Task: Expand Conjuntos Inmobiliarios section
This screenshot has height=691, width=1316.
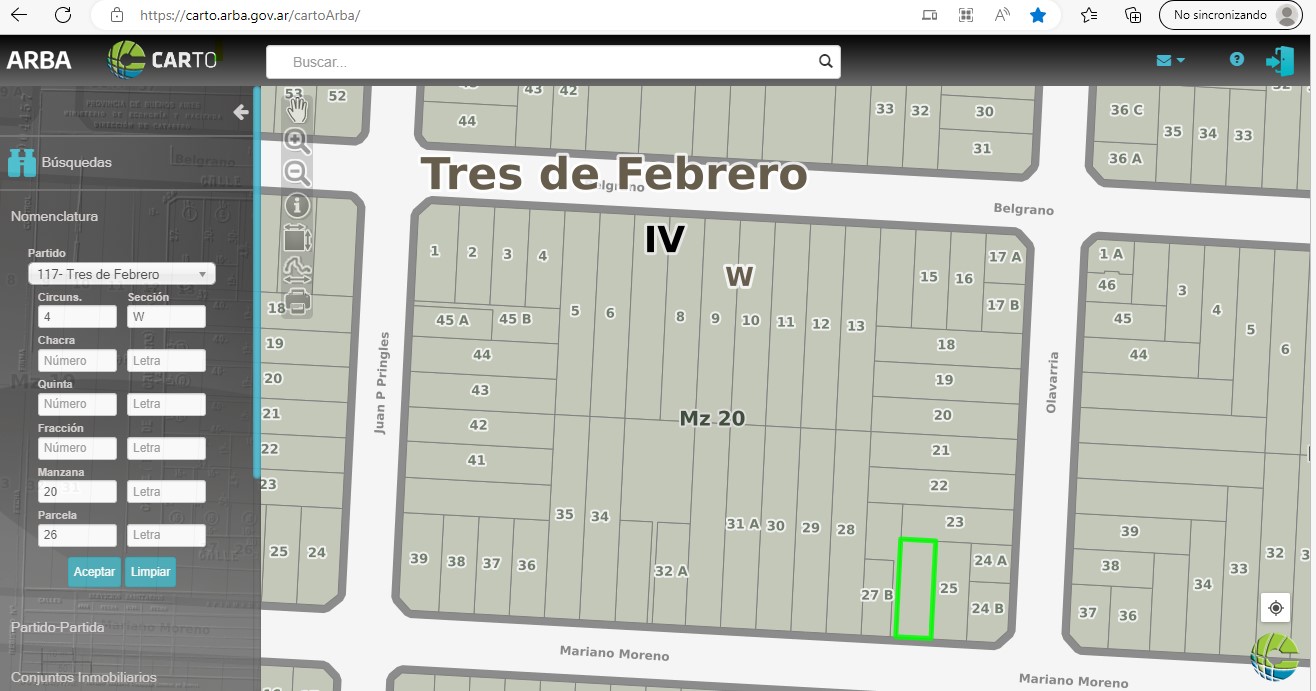Action: [84, 677]
